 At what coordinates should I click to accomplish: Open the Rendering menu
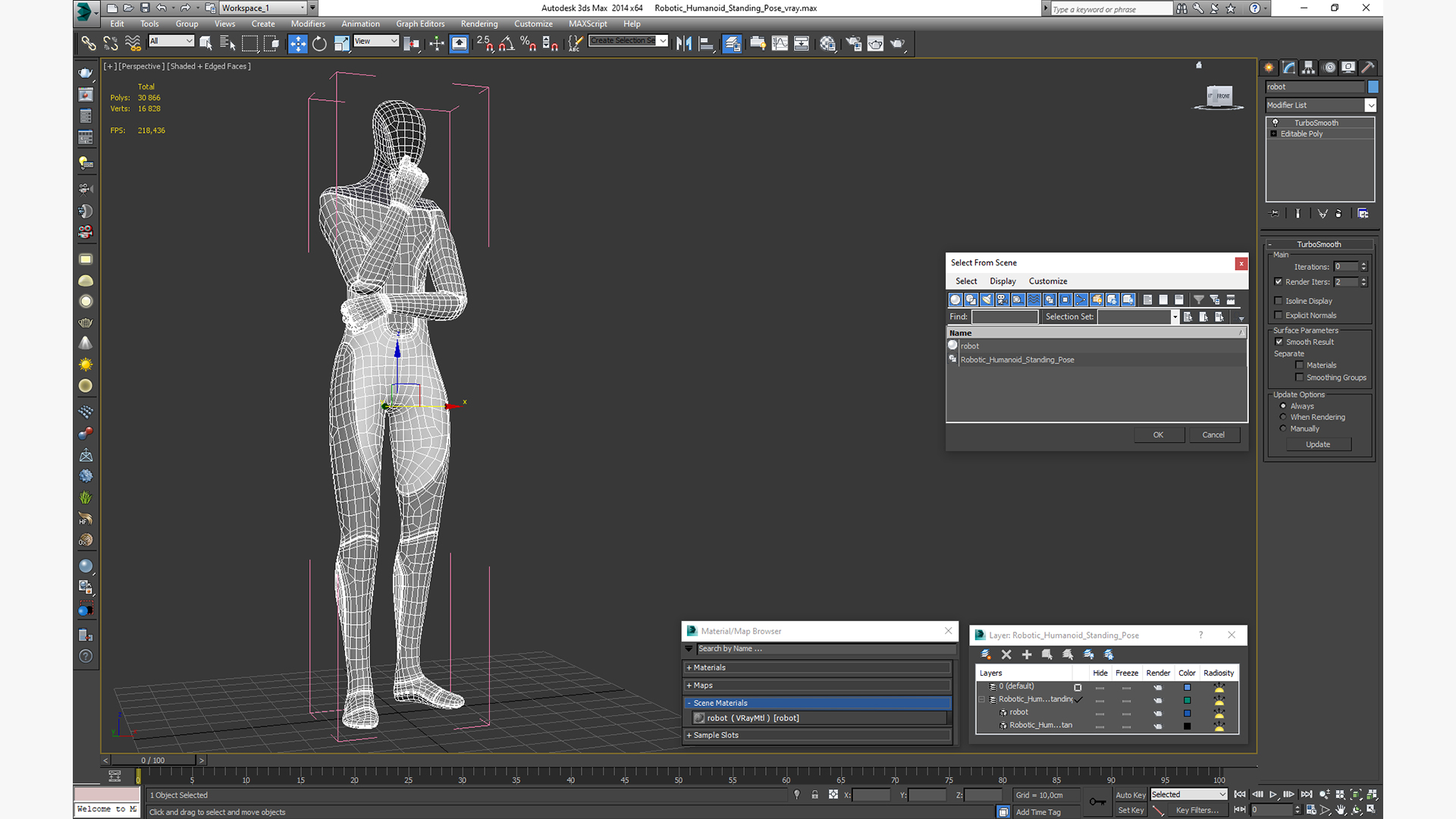pyautogui.click(x=479, y=24)
